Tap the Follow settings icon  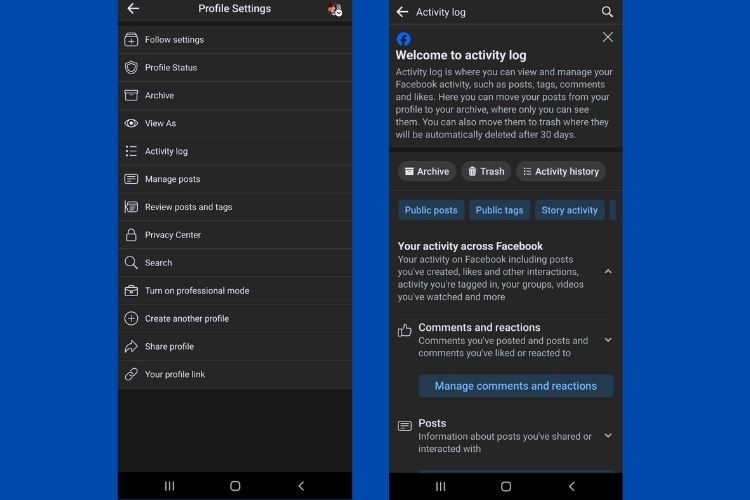(131, 40)
